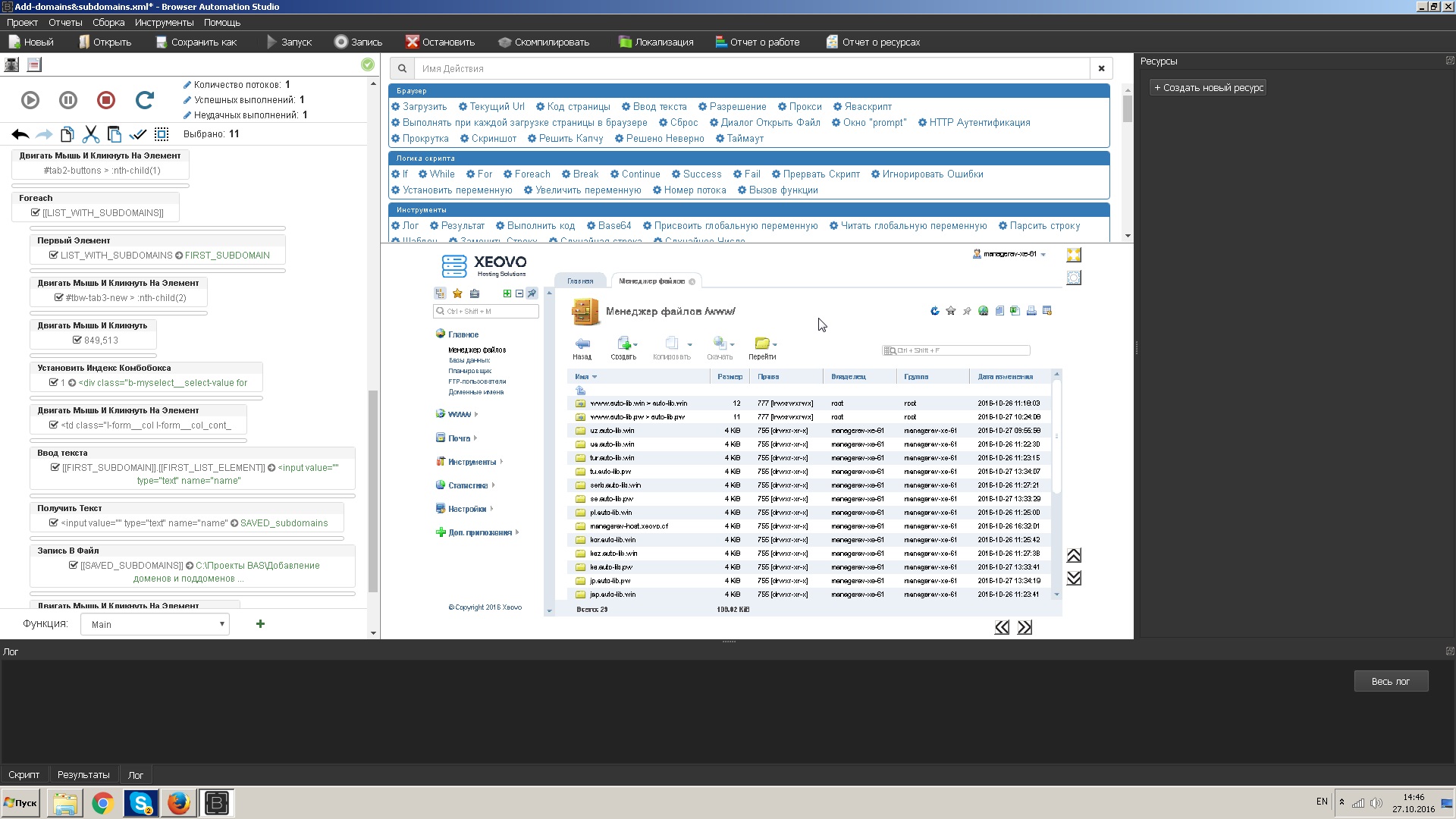Uncheck the 849,513 click action checkbox
The image size is (1456, 819).
(77, 340)
